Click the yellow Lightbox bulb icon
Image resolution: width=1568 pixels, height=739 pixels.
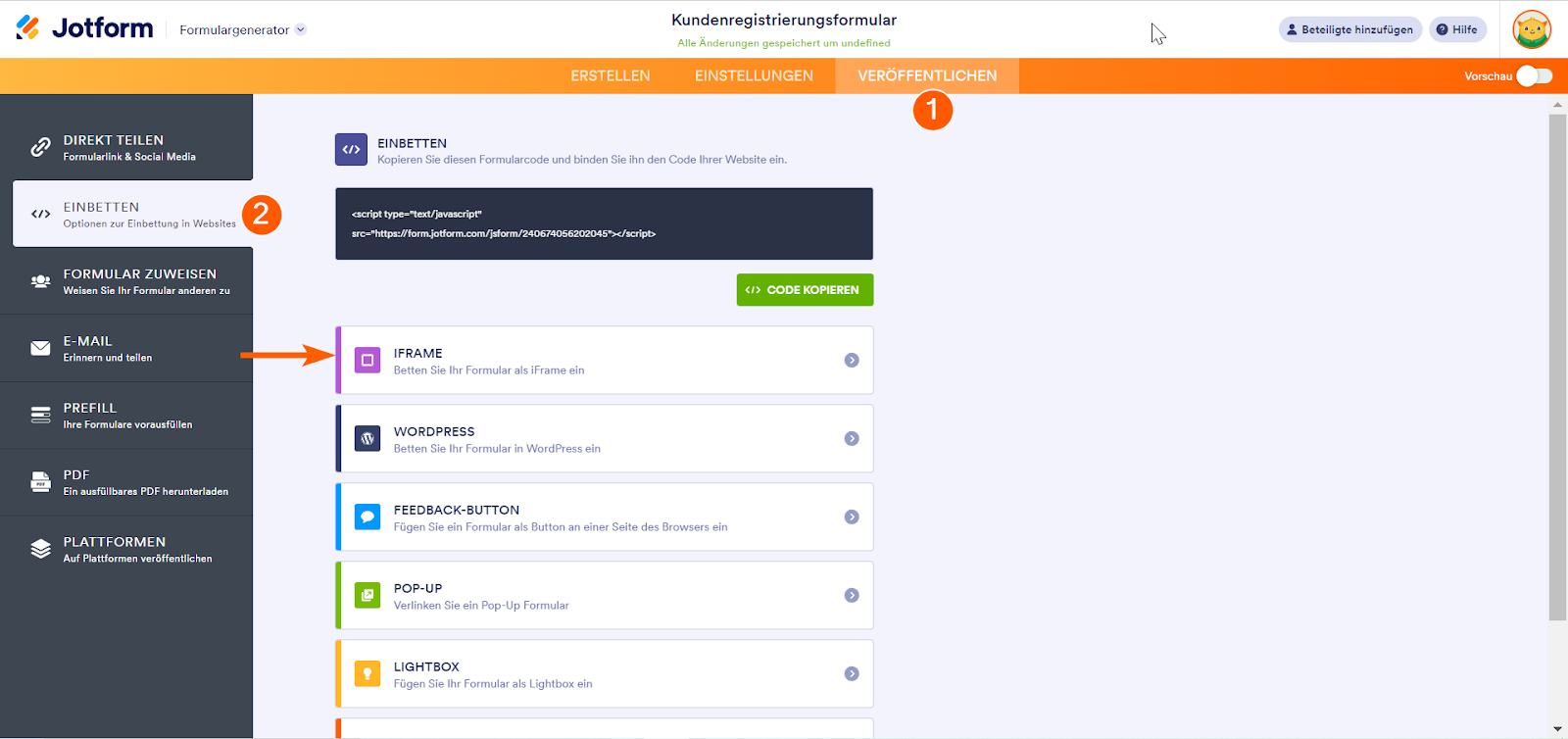point(367,674)
